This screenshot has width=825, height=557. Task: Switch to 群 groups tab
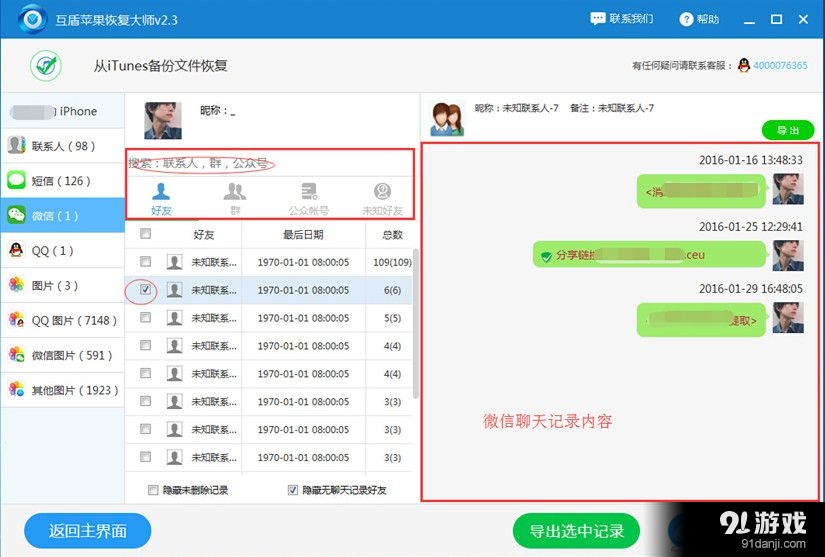click(235, 199)
